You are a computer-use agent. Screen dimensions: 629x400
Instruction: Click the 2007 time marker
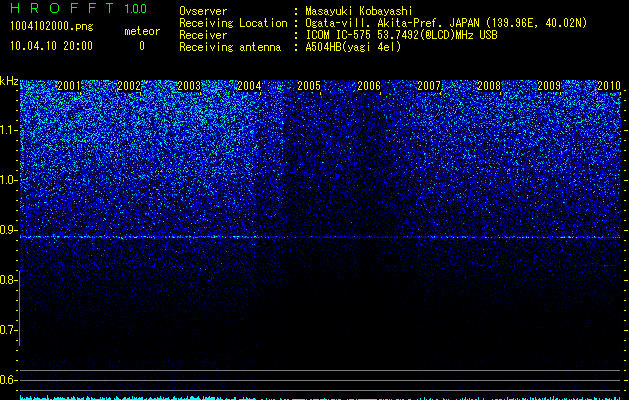(429, 86)
